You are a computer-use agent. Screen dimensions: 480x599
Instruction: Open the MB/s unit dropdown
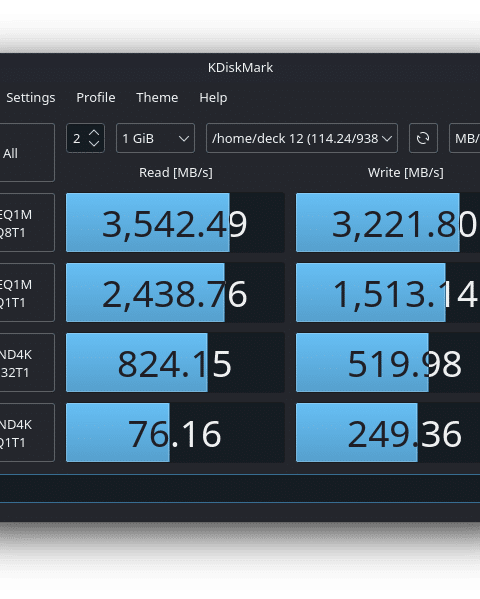[464, 138]
